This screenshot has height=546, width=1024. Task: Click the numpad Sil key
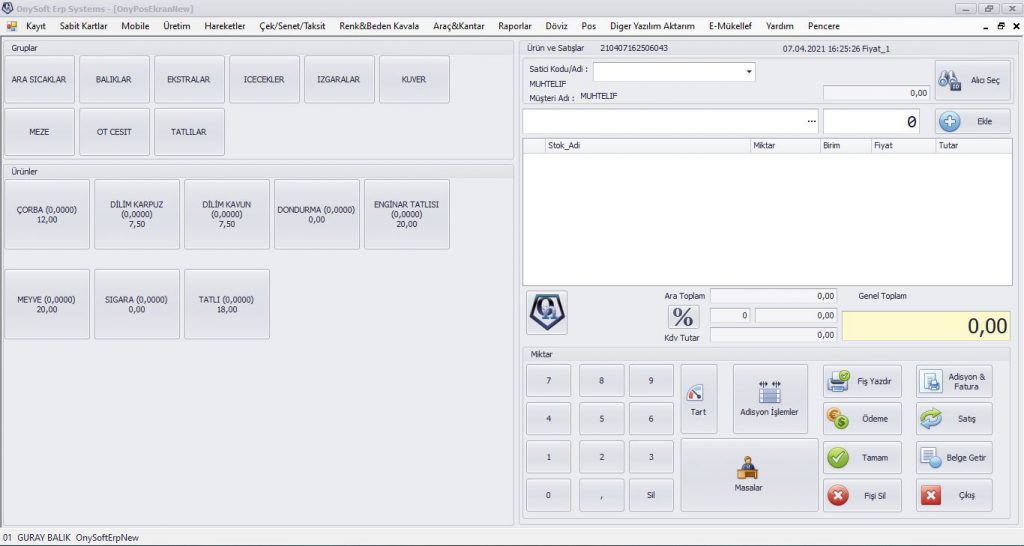click(x=651, y=495)
